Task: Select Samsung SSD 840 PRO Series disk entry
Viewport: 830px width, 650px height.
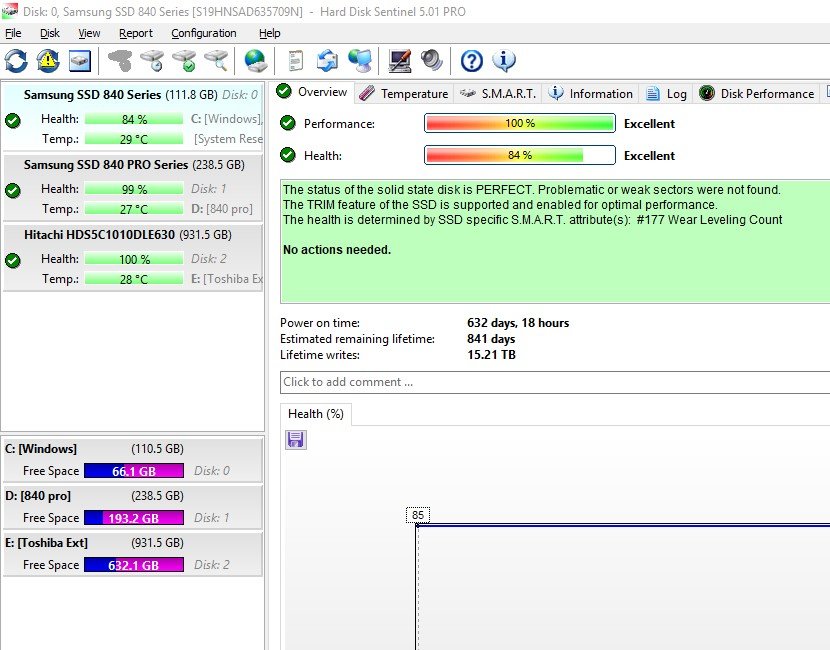Action: (133, 186)
